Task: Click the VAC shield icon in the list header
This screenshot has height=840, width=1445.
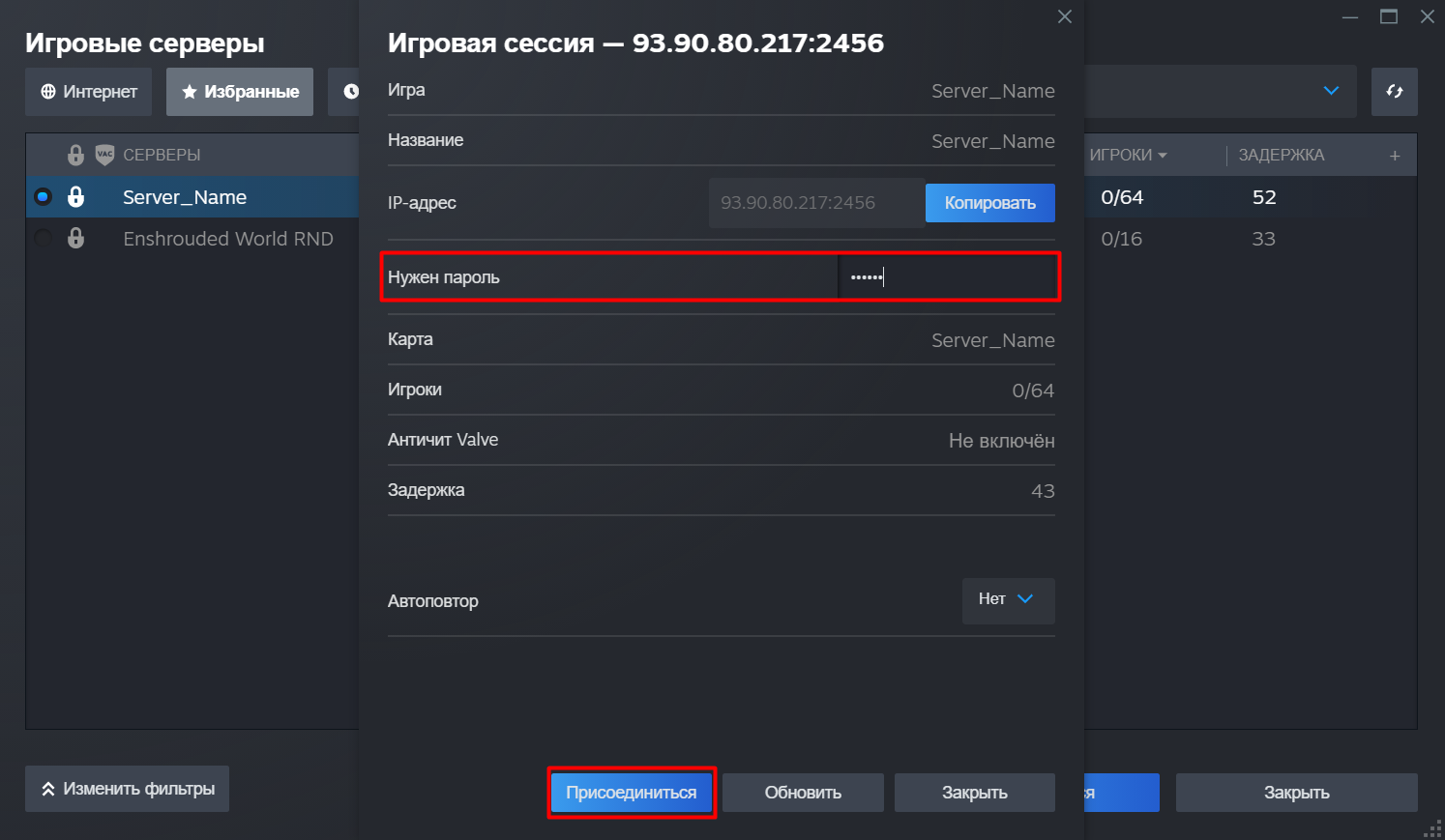Action: 104,155
